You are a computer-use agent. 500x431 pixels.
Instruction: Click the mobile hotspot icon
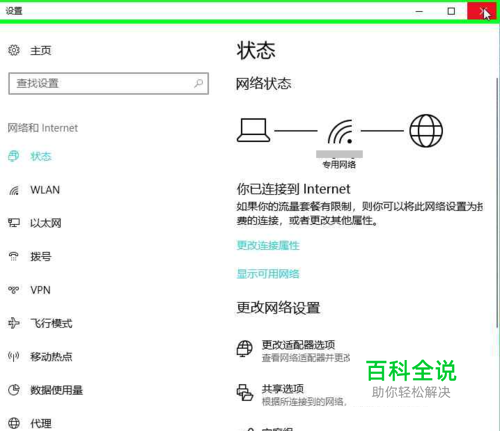pos(14,356)
